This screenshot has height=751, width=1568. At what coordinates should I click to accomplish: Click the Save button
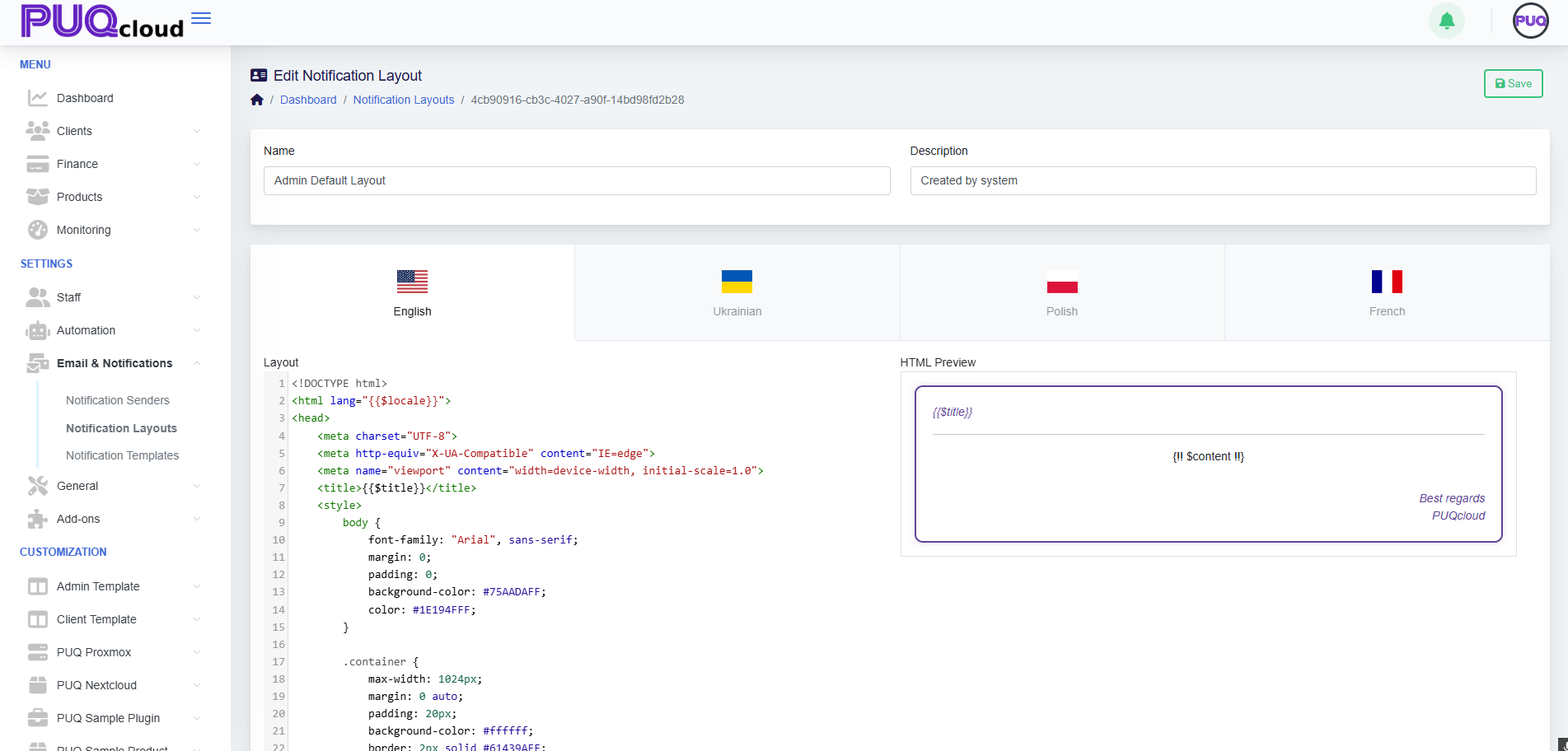coord(1513,83)
